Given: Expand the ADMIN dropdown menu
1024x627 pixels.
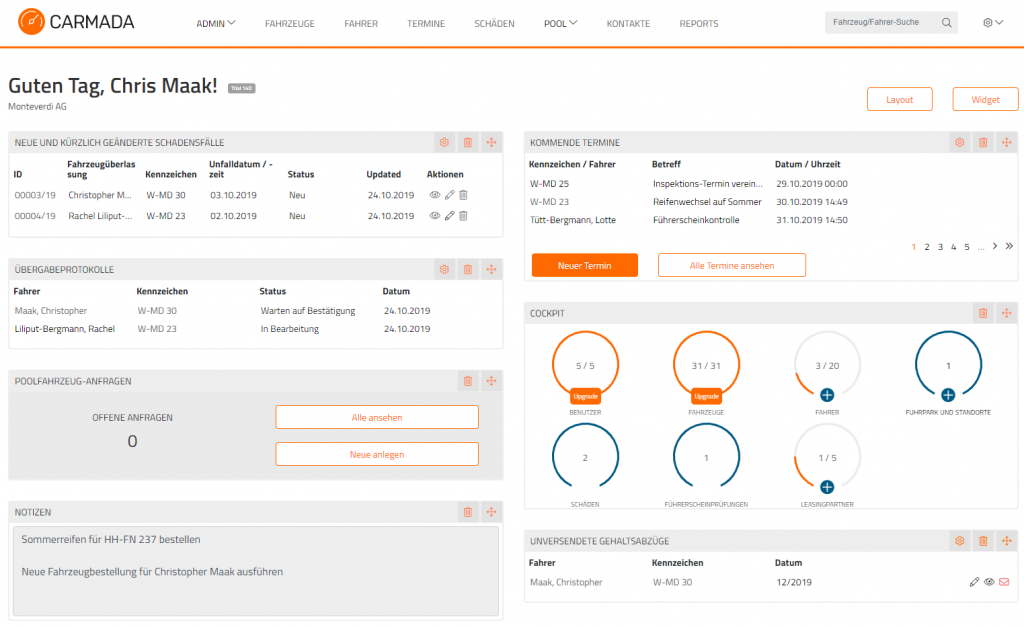Looking at the screenshot, I should click(216, 24).
